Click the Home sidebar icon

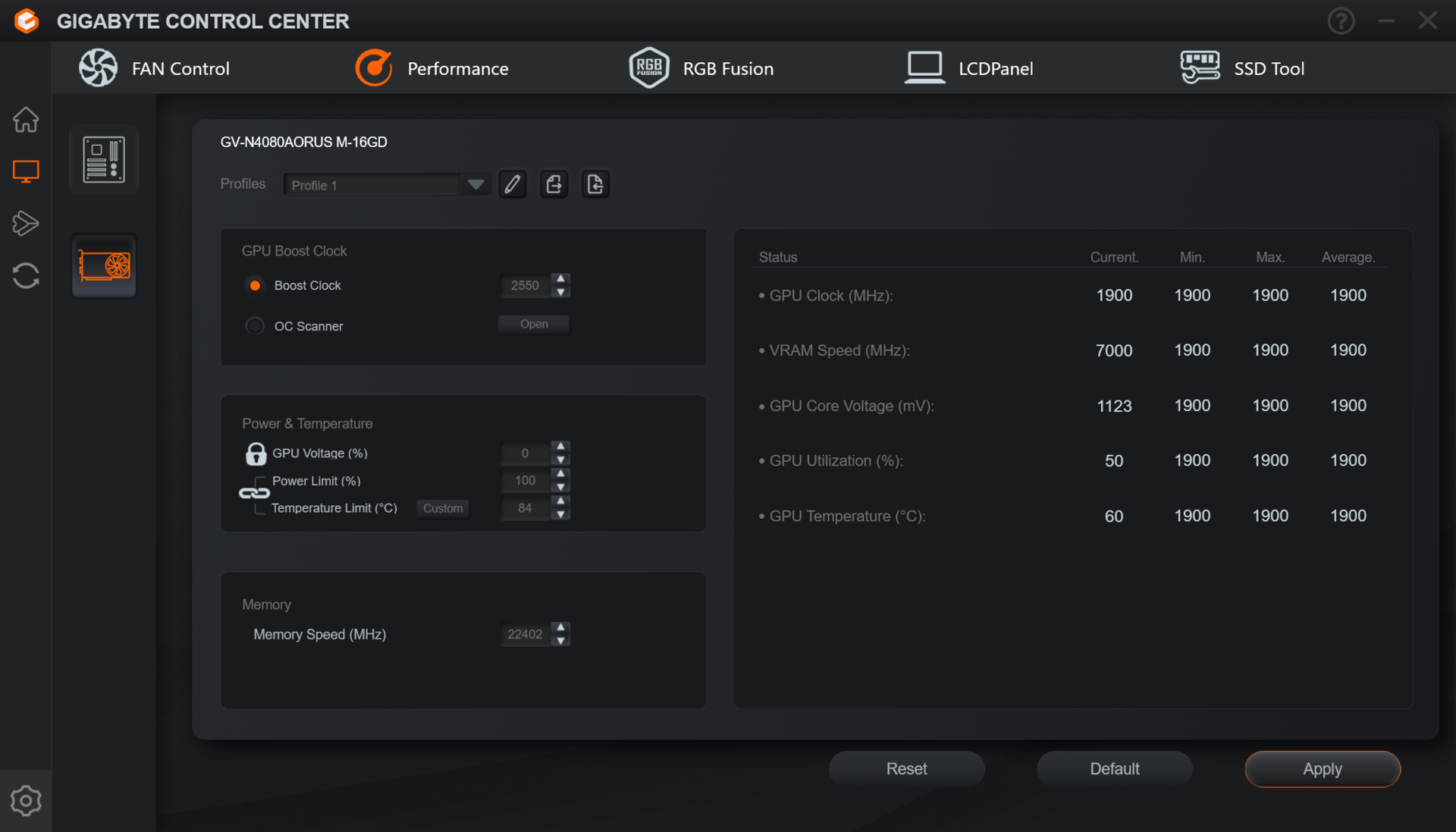(x=26, y=120)
